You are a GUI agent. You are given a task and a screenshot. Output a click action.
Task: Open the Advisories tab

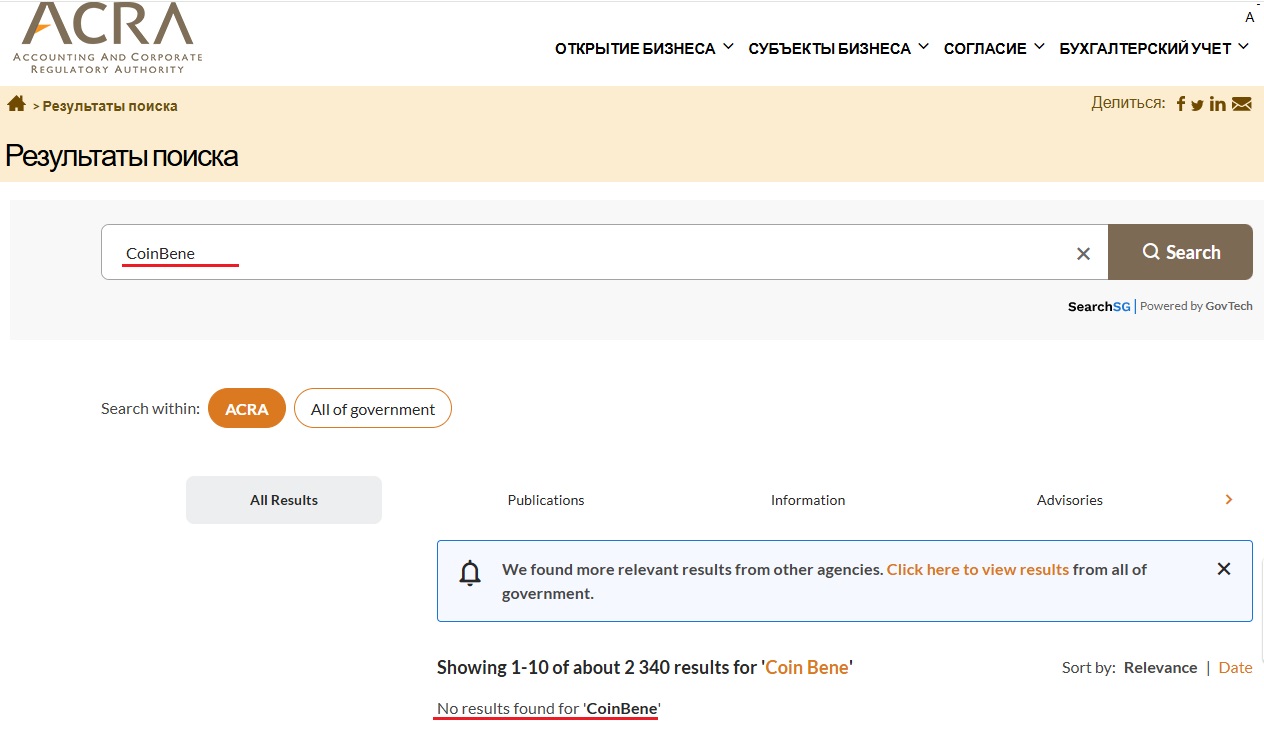1070,500
